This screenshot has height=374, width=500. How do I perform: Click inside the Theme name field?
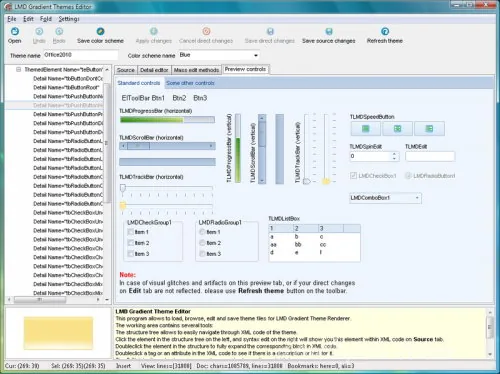click(x=80, y=55)
